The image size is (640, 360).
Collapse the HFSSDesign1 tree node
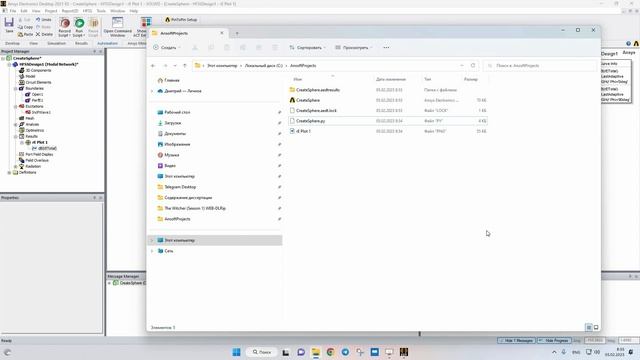[x=9, y=64]
